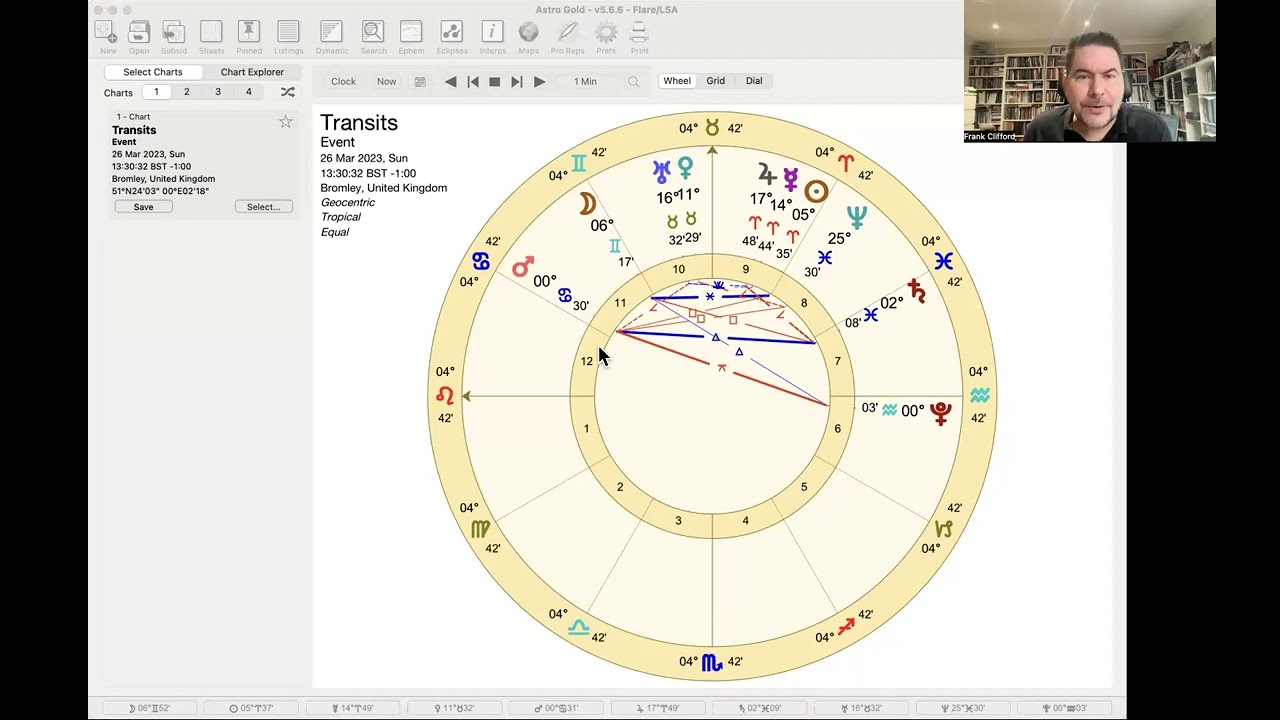Click Moon position 06°52' in status bar
Viewport: 1280px width, 720px height.
pyautogui.click(x=149, y=708)
